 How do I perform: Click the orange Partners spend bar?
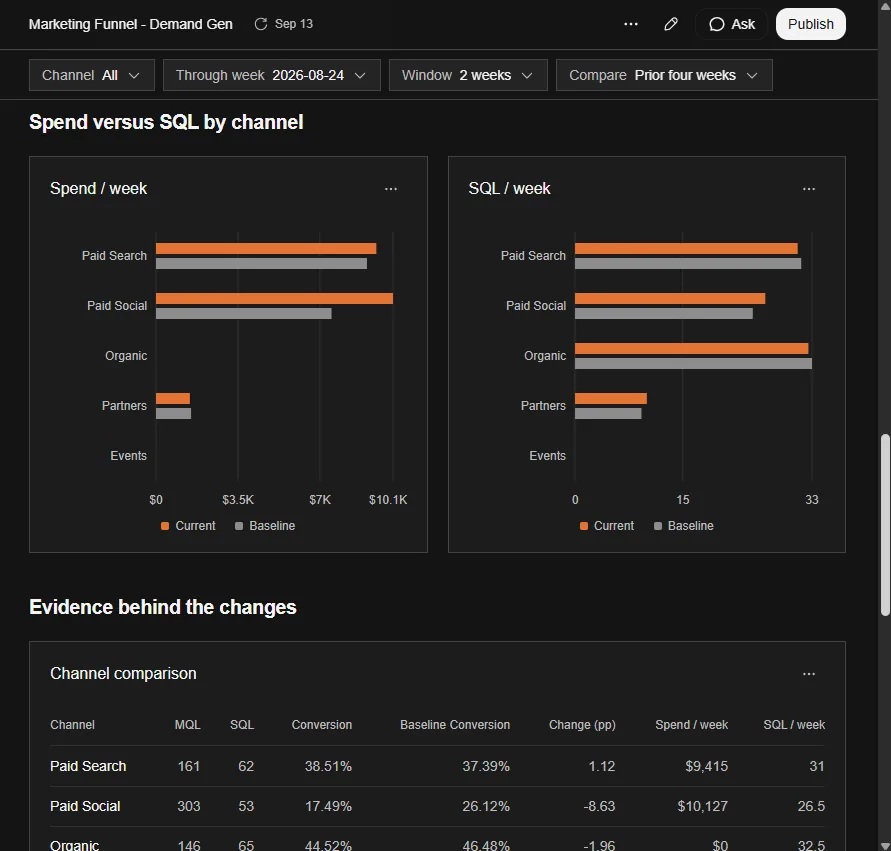(173, 399)
